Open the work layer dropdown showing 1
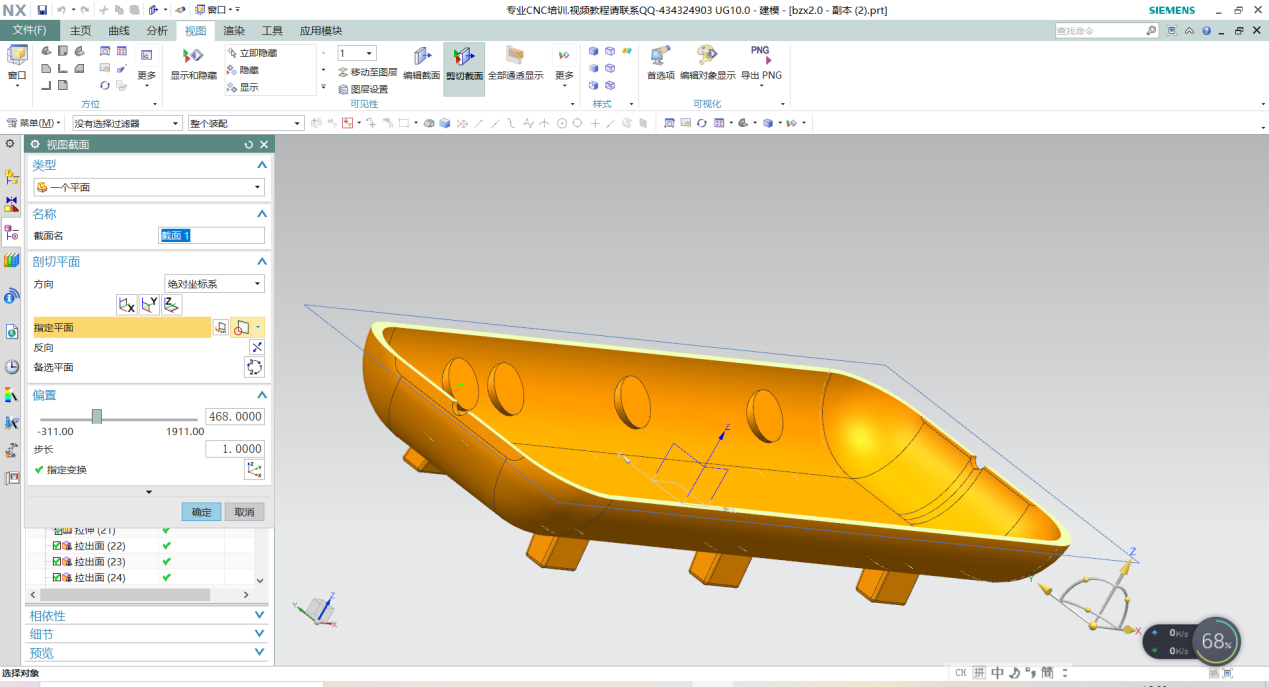Viewport: 1269px width, 687px height. tap(357, 53)
